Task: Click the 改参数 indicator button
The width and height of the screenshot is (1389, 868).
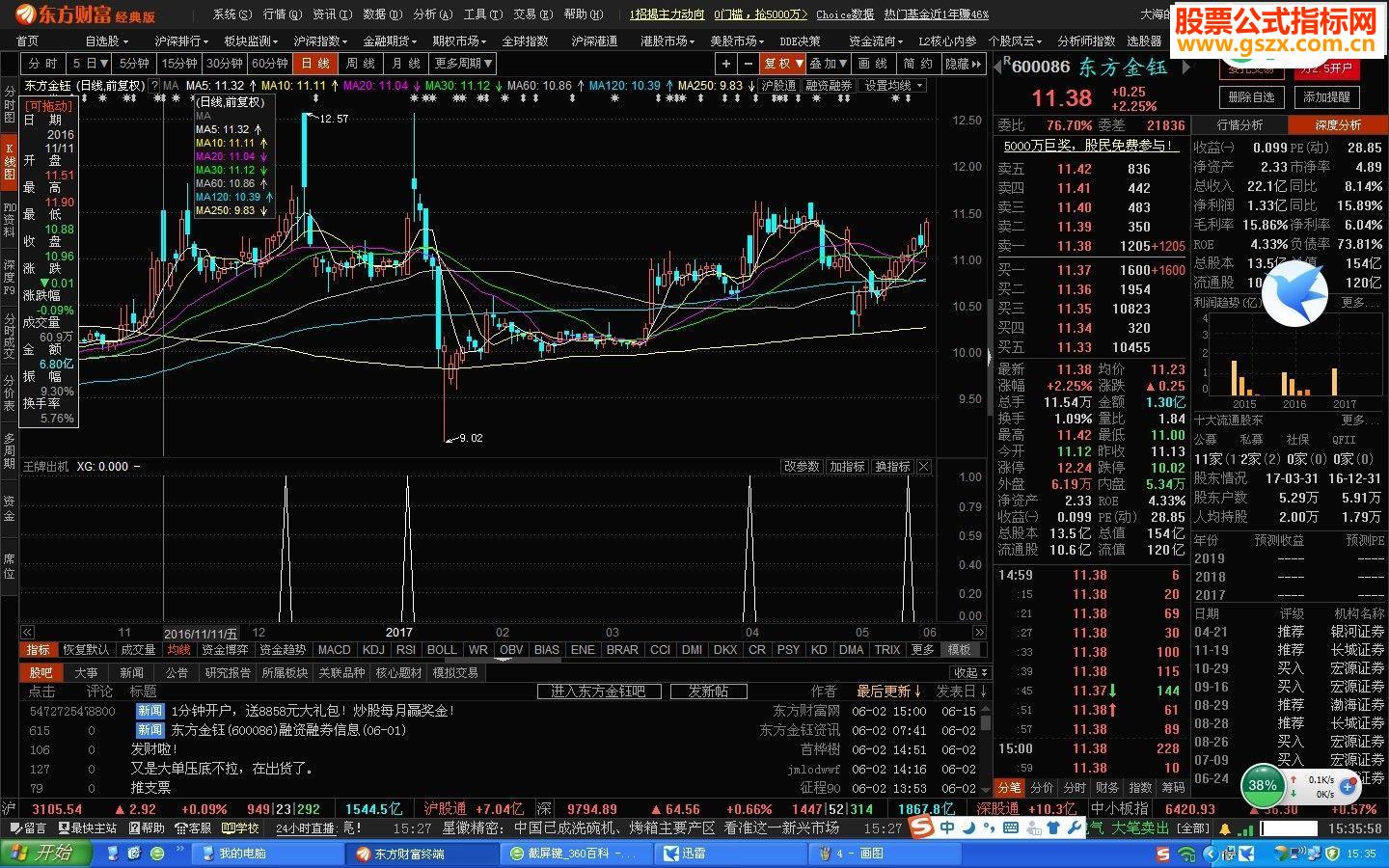Action: click(x=802, y=467)
